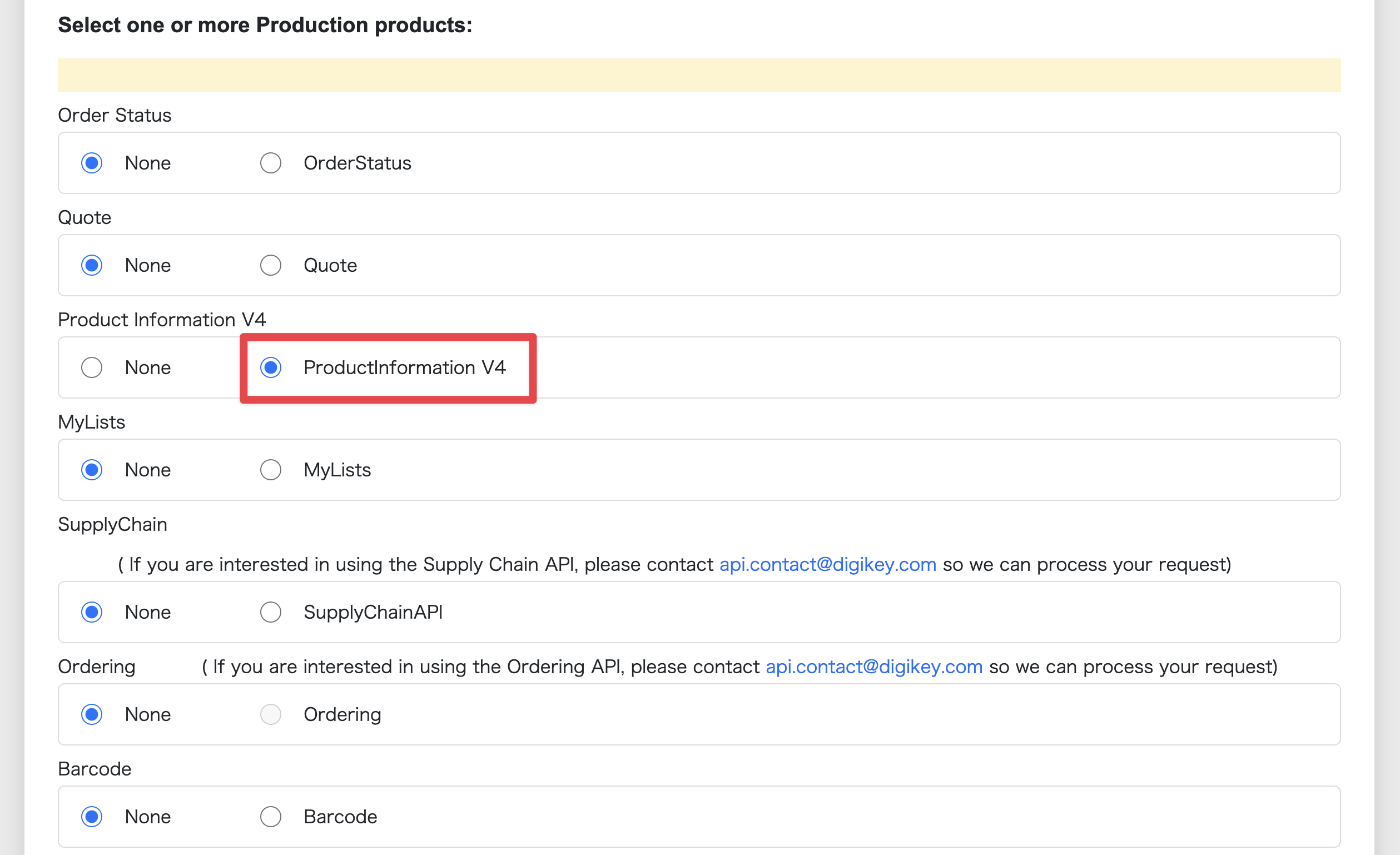Viewport: 1400px width, 855px height.
Task: Open api.contact@digikey.com link in SupplyChain note
Action: coord(827,564)
